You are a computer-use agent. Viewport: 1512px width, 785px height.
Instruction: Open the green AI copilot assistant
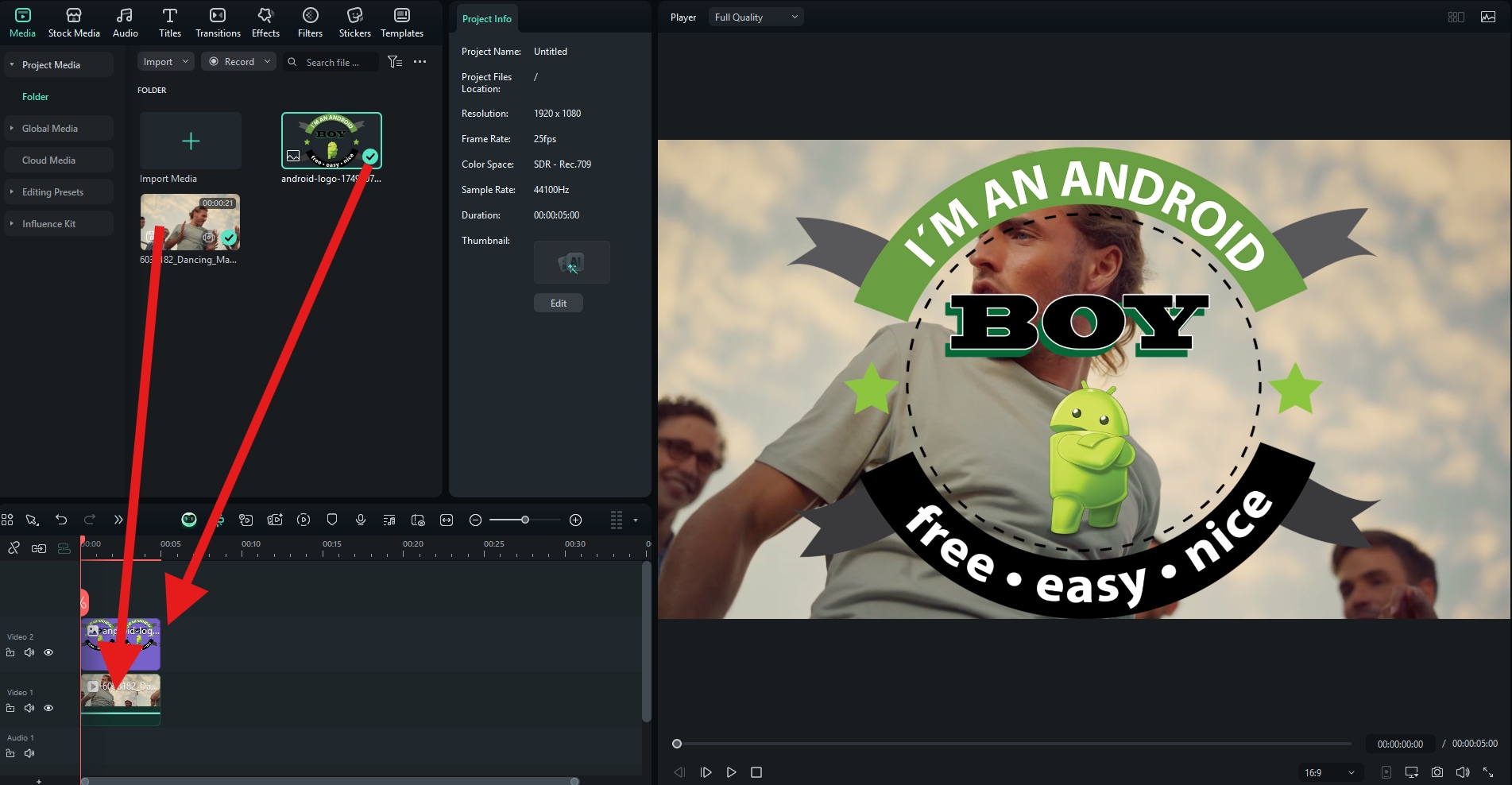(x=189, y=520)
